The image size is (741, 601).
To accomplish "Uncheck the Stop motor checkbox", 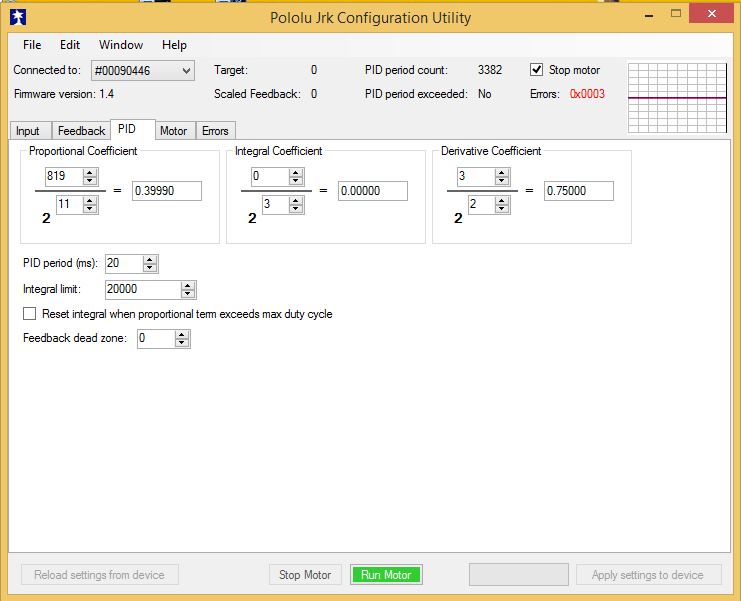I will tap(536, 70).
